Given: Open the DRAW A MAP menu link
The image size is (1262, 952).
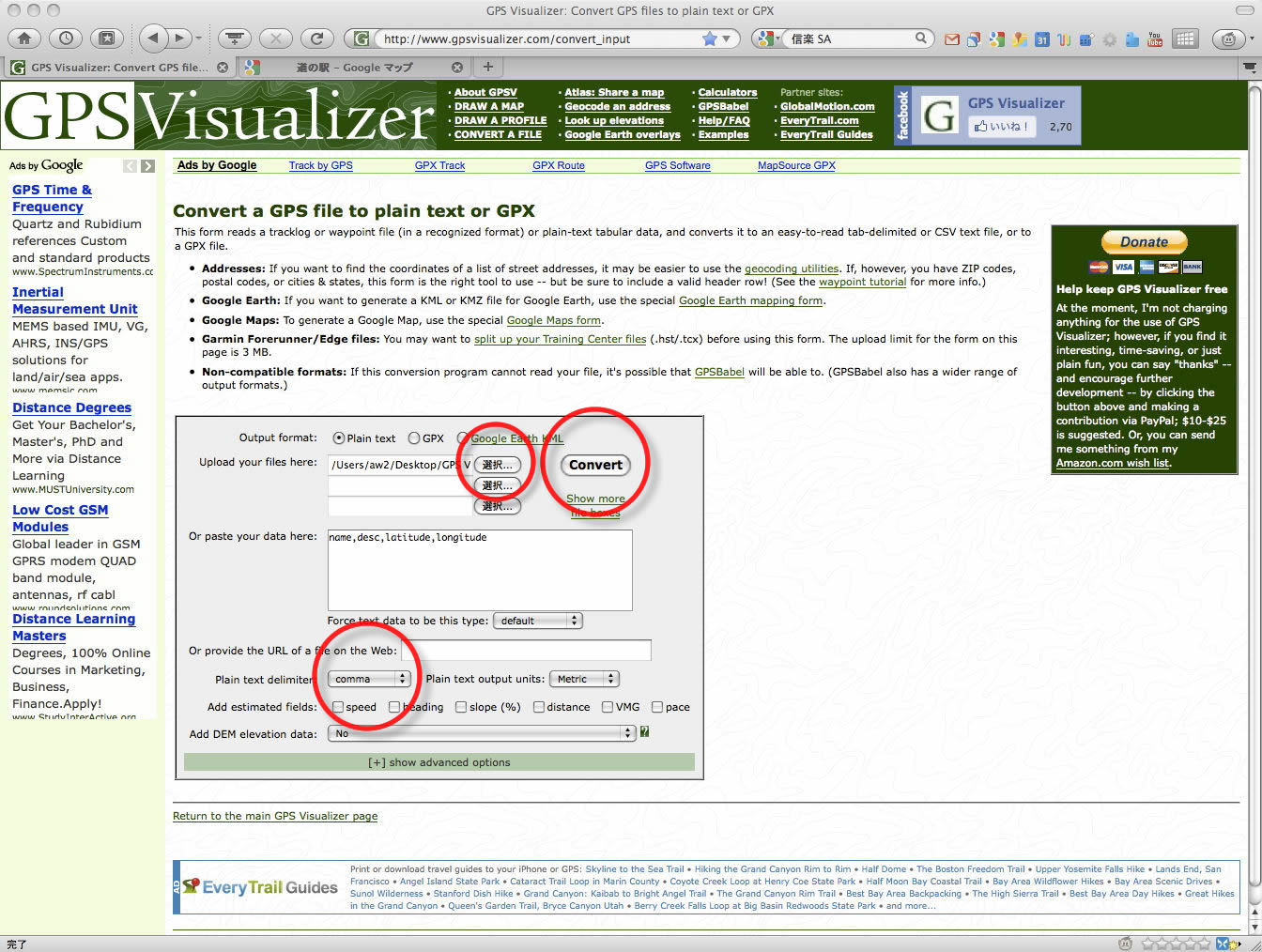Looking at the screenshot, I should (x=489, y=106).
